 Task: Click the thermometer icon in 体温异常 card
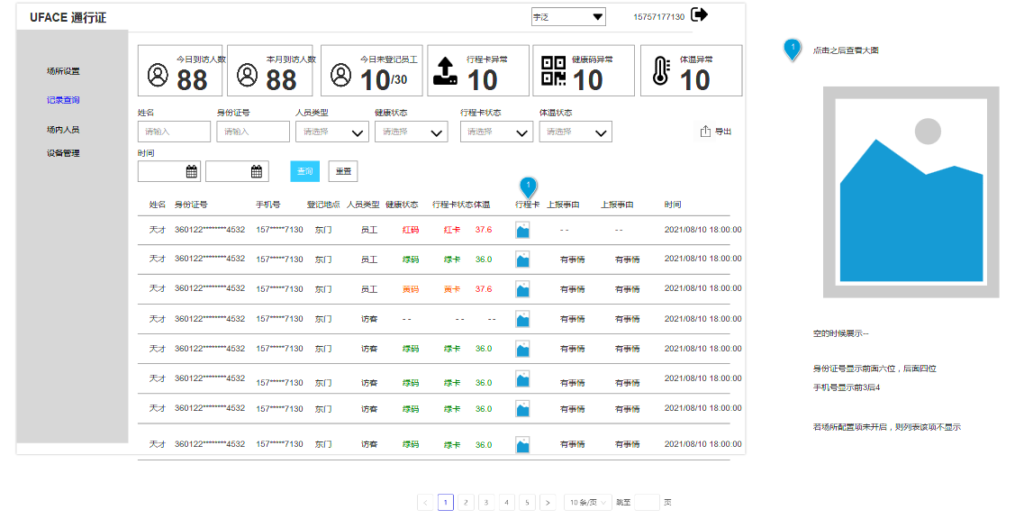pos(662,72)
